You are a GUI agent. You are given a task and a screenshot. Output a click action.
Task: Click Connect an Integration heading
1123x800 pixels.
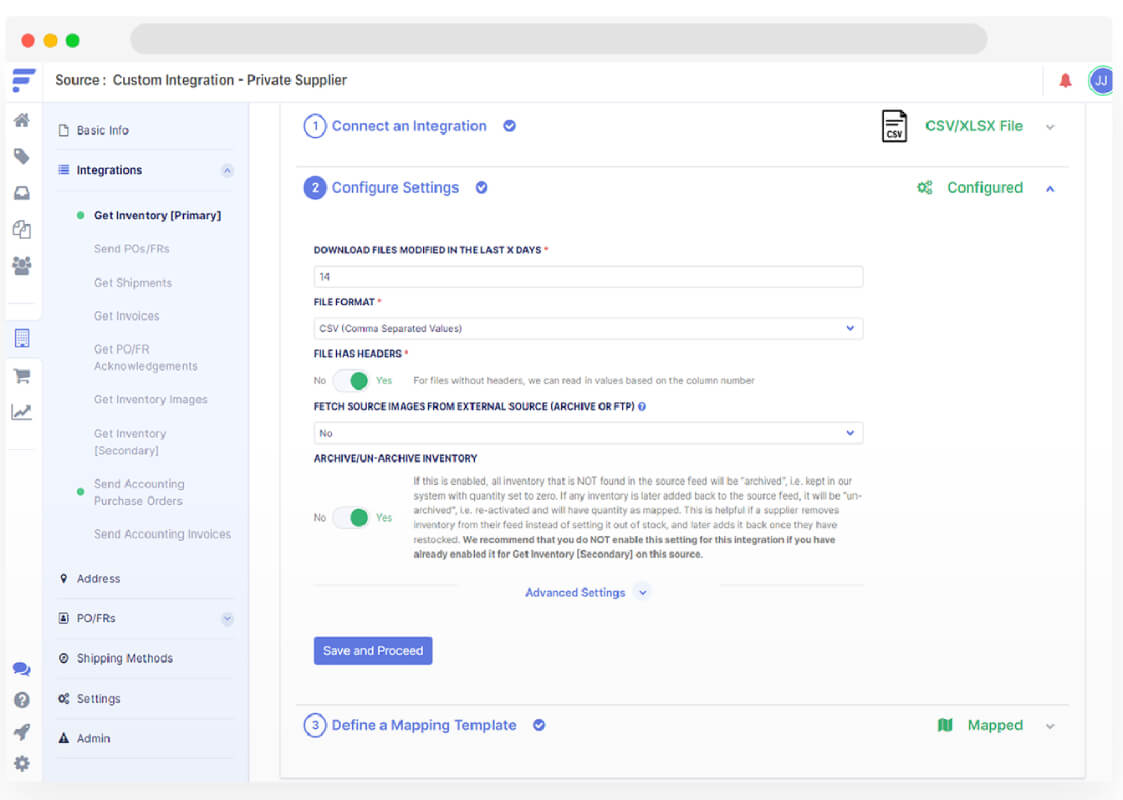pyautogui.click(x=408, y=126)
